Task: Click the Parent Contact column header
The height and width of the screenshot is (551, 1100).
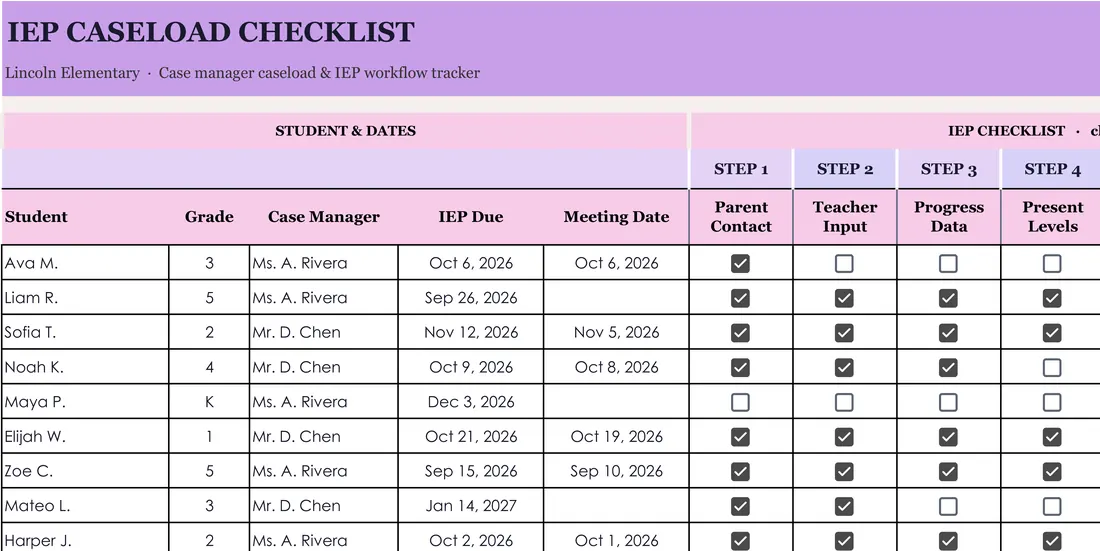Action: (741, 217)
